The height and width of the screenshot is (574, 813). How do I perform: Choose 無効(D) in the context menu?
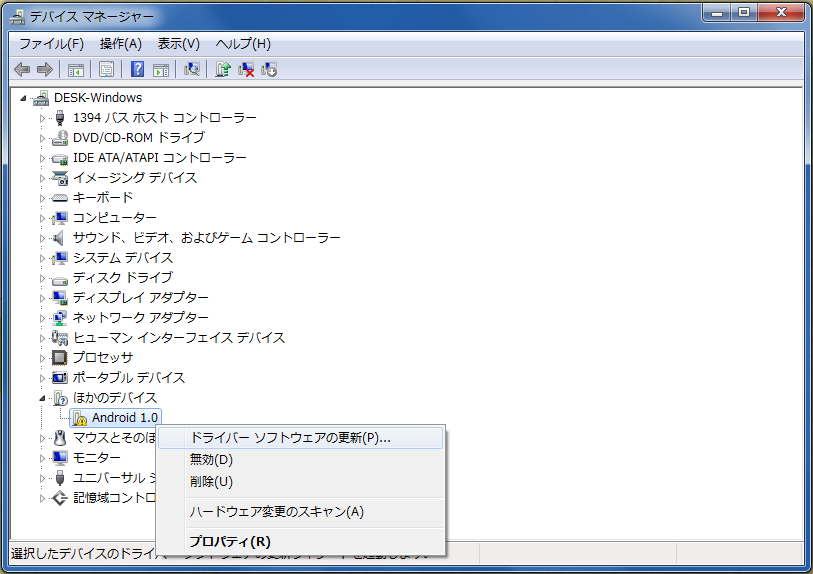click(x=300, y=460)
